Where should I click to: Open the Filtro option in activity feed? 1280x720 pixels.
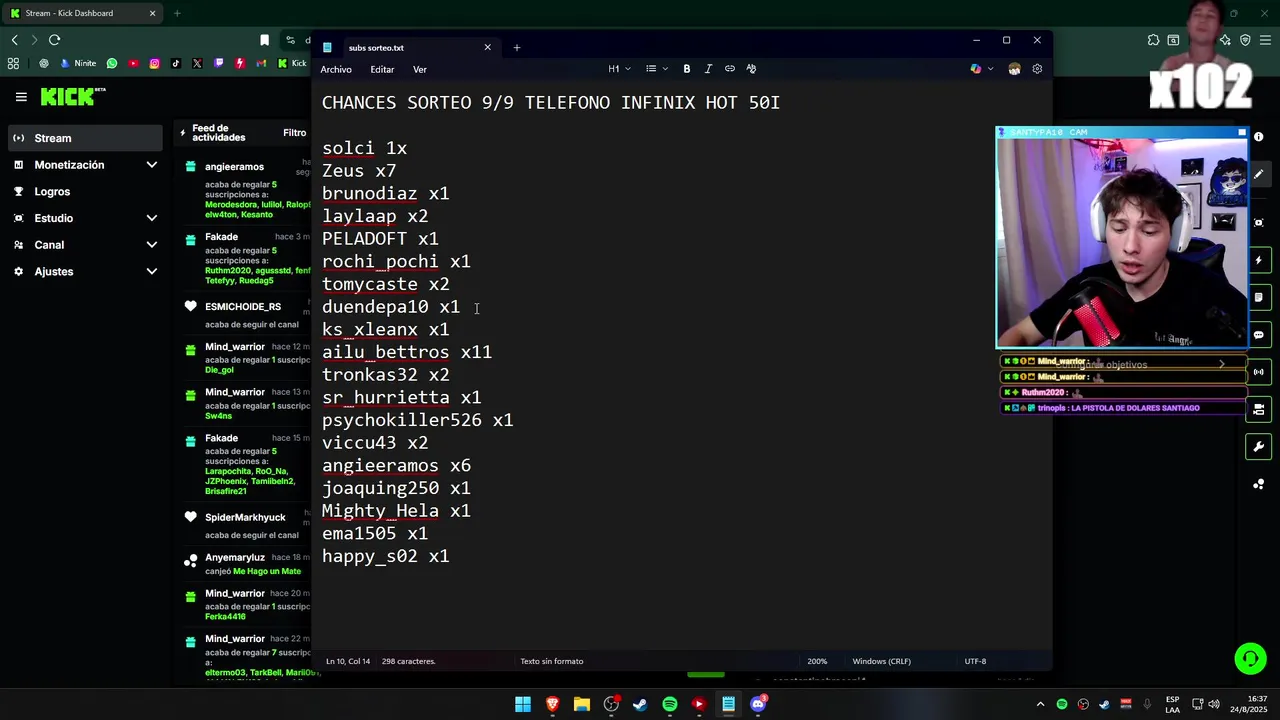[x=294, y=132]
